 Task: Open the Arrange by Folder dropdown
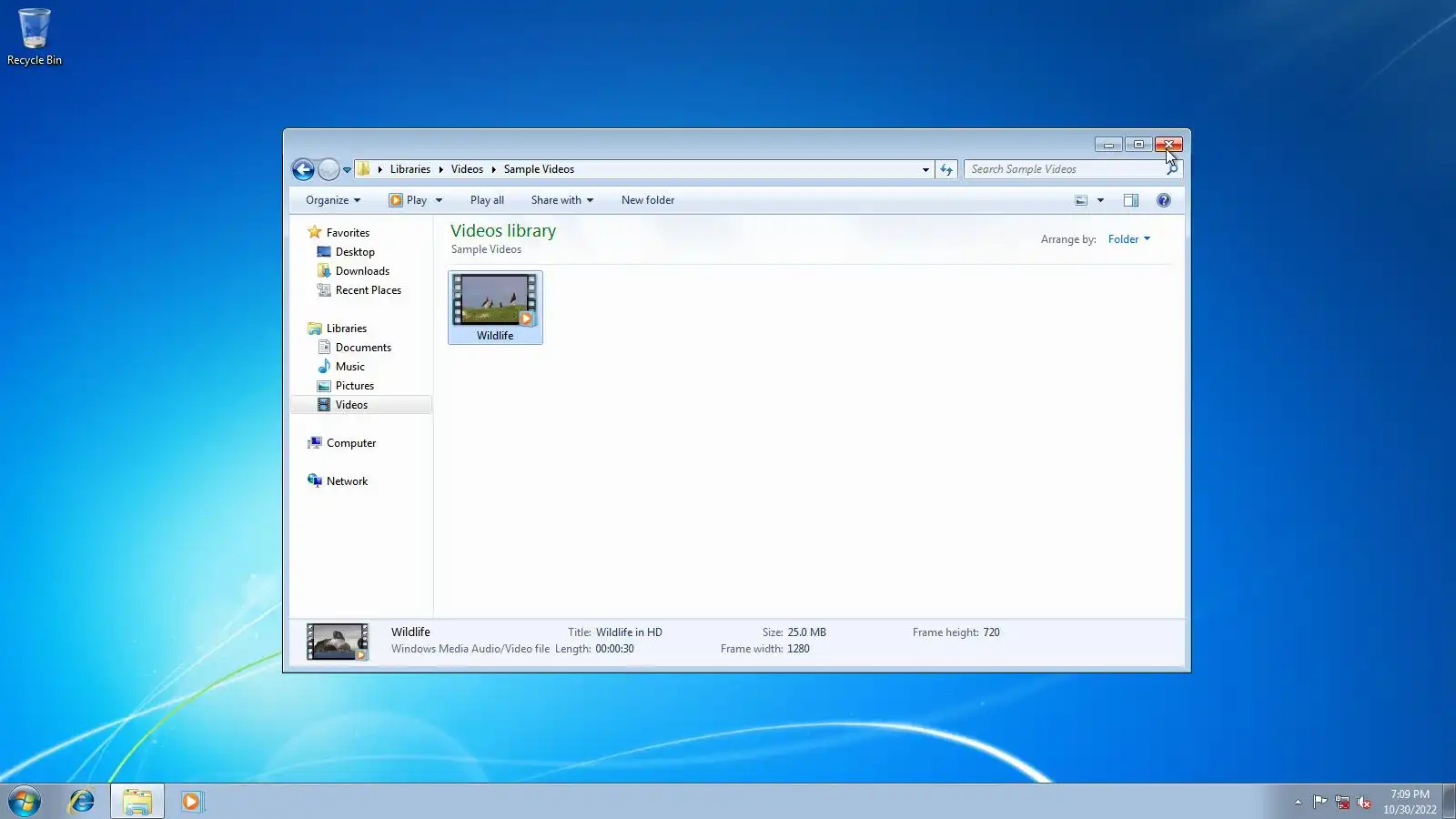pyautogui.click(x=1129, y=239)
